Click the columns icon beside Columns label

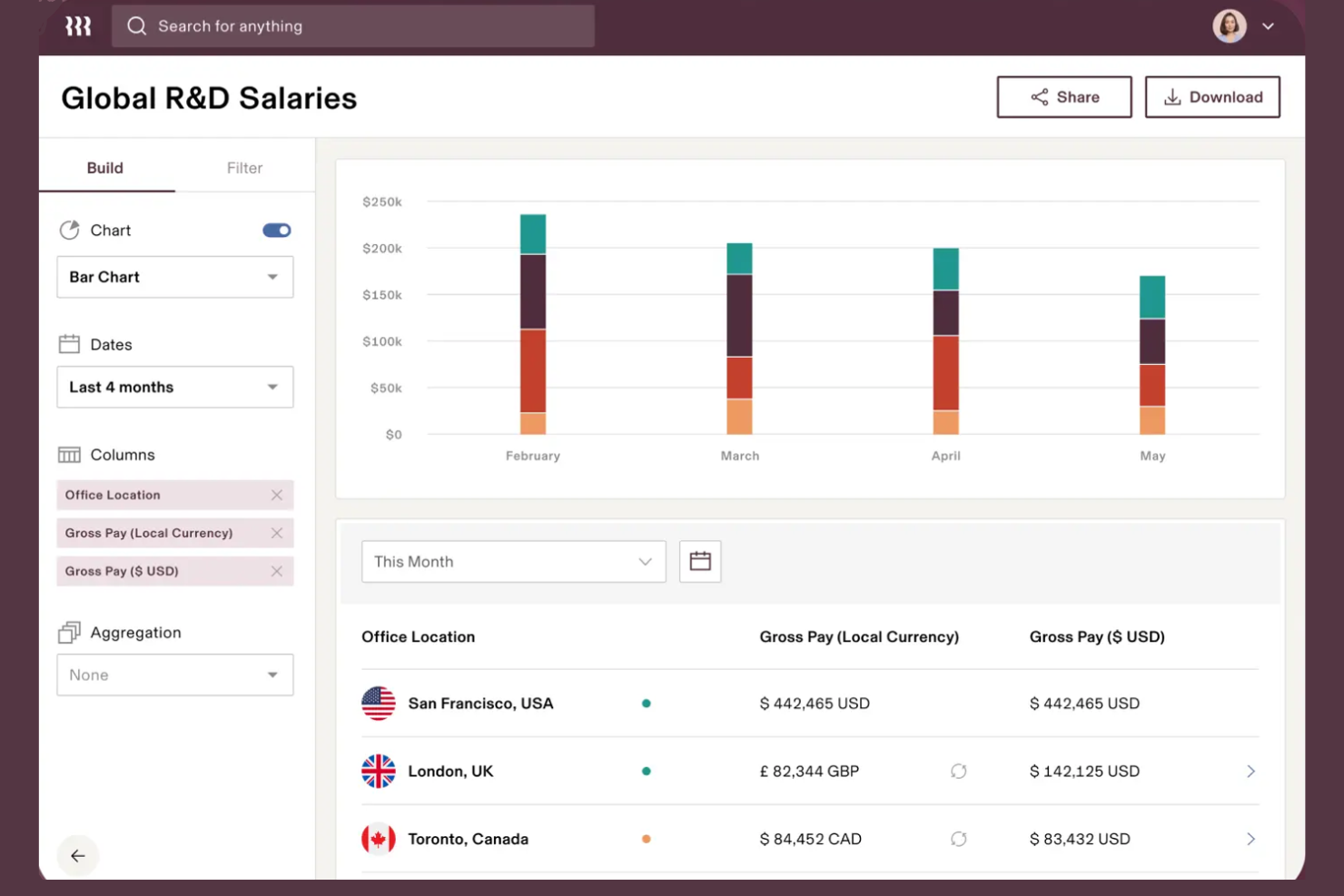[70, 454]
